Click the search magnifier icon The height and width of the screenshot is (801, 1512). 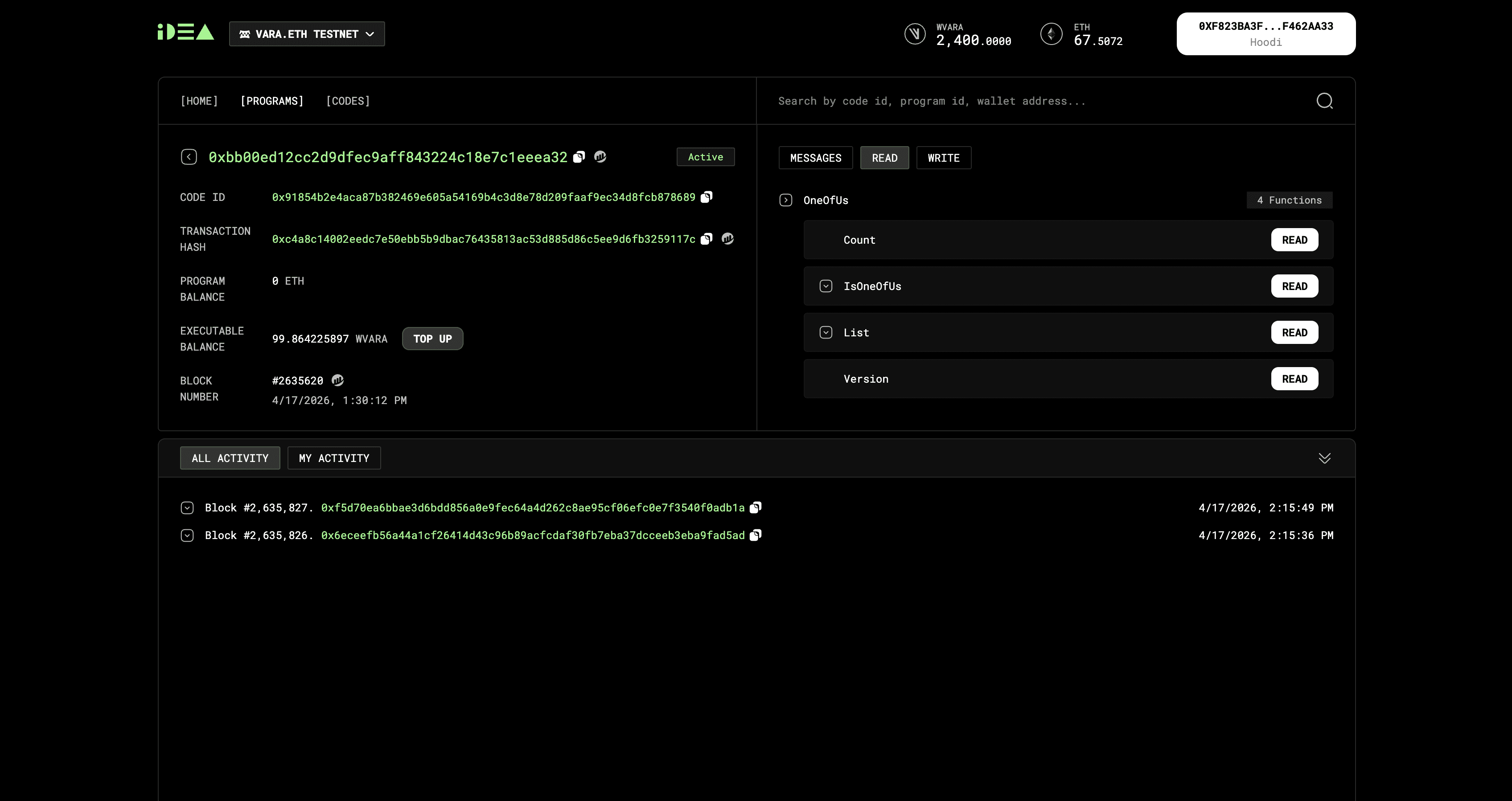click(1324, 100)
